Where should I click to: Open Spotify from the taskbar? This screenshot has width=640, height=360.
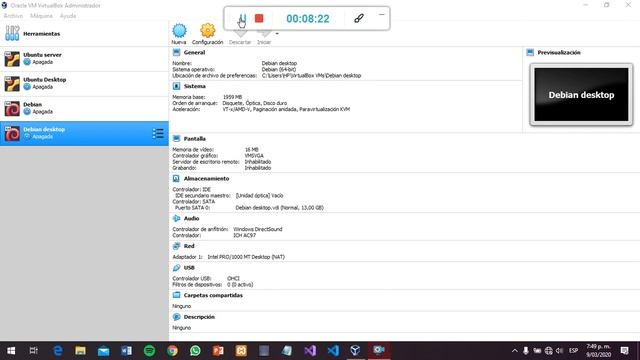(149, 351)
